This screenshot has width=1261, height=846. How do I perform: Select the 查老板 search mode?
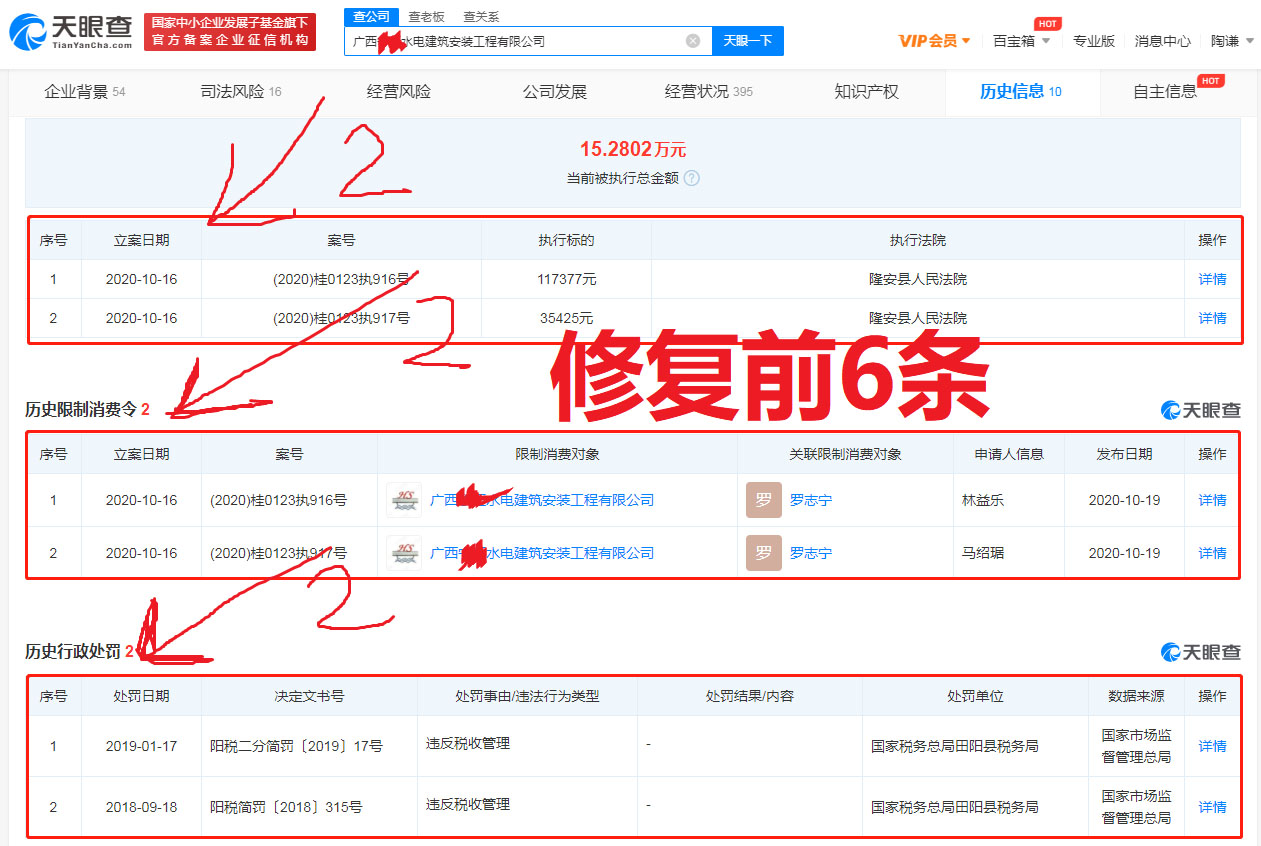(426, 17)
